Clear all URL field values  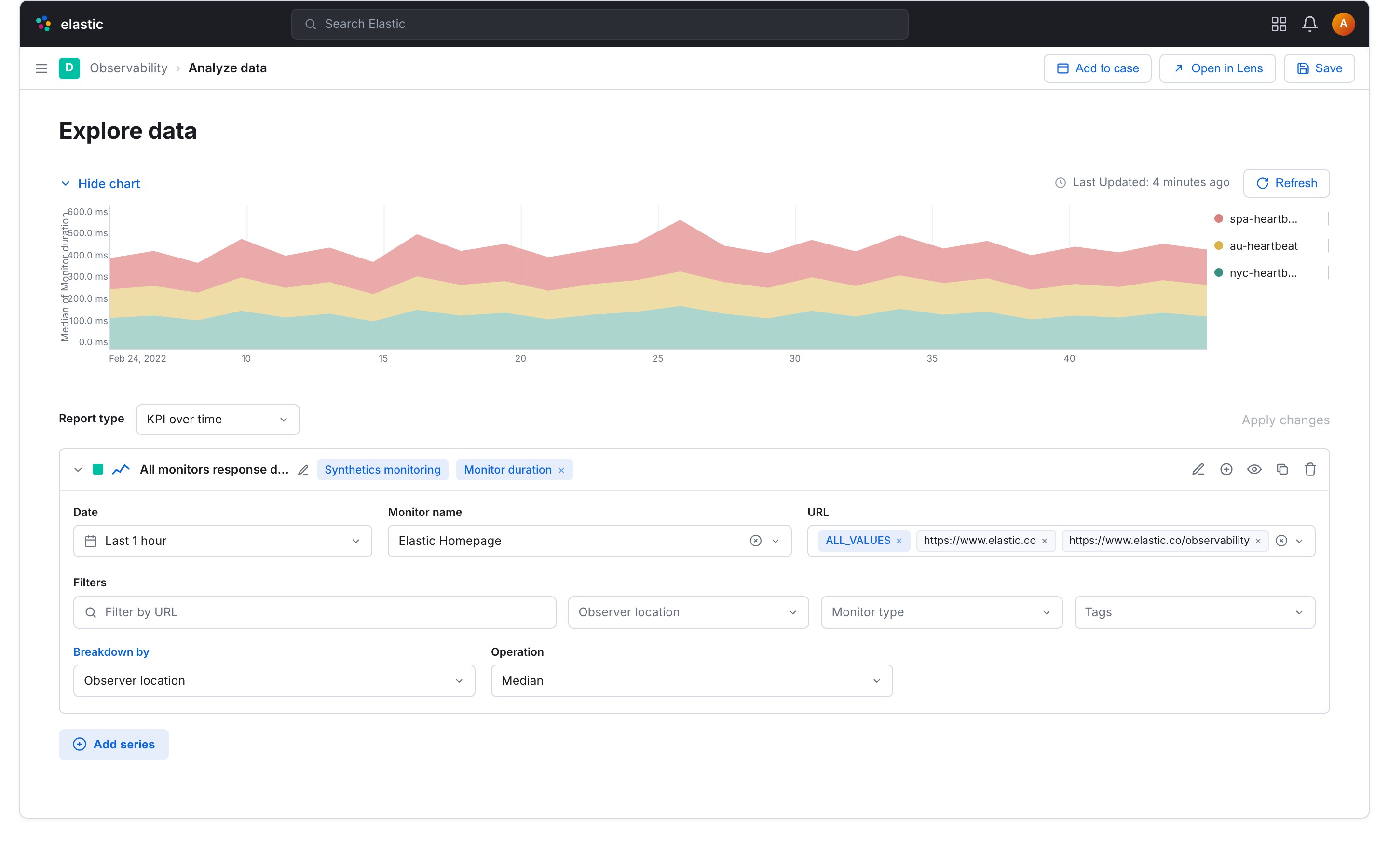1281,541
